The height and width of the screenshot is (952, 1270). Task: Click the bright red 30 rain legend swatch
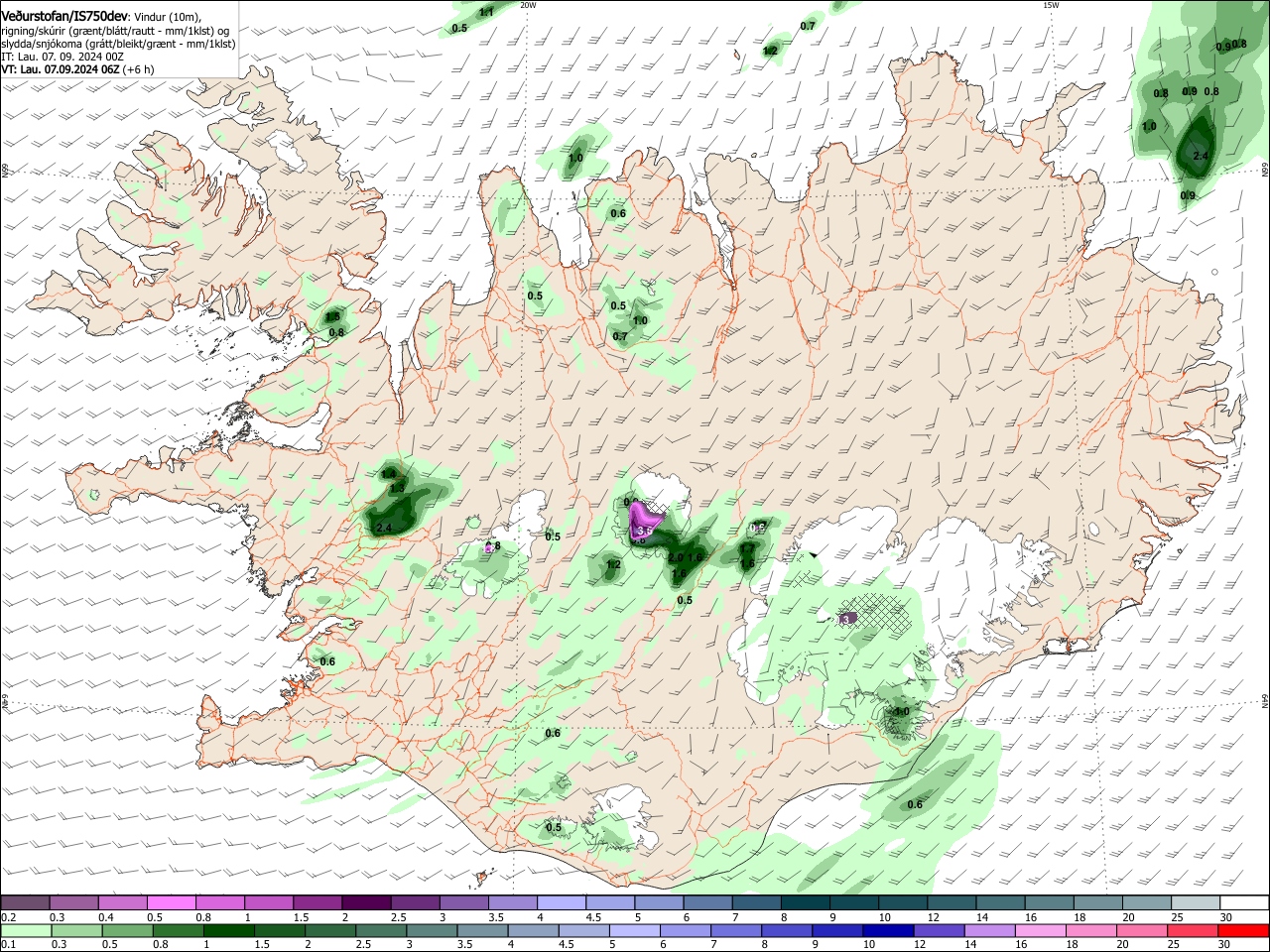click(1243, 931)
